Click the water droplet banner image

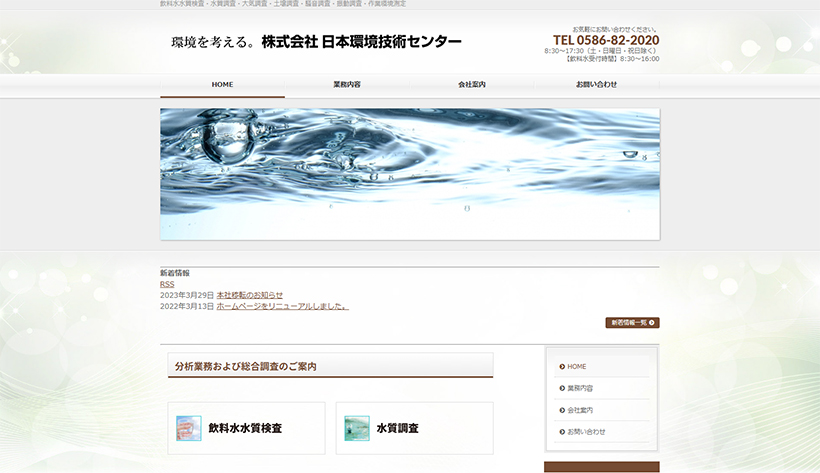point(409,174)
